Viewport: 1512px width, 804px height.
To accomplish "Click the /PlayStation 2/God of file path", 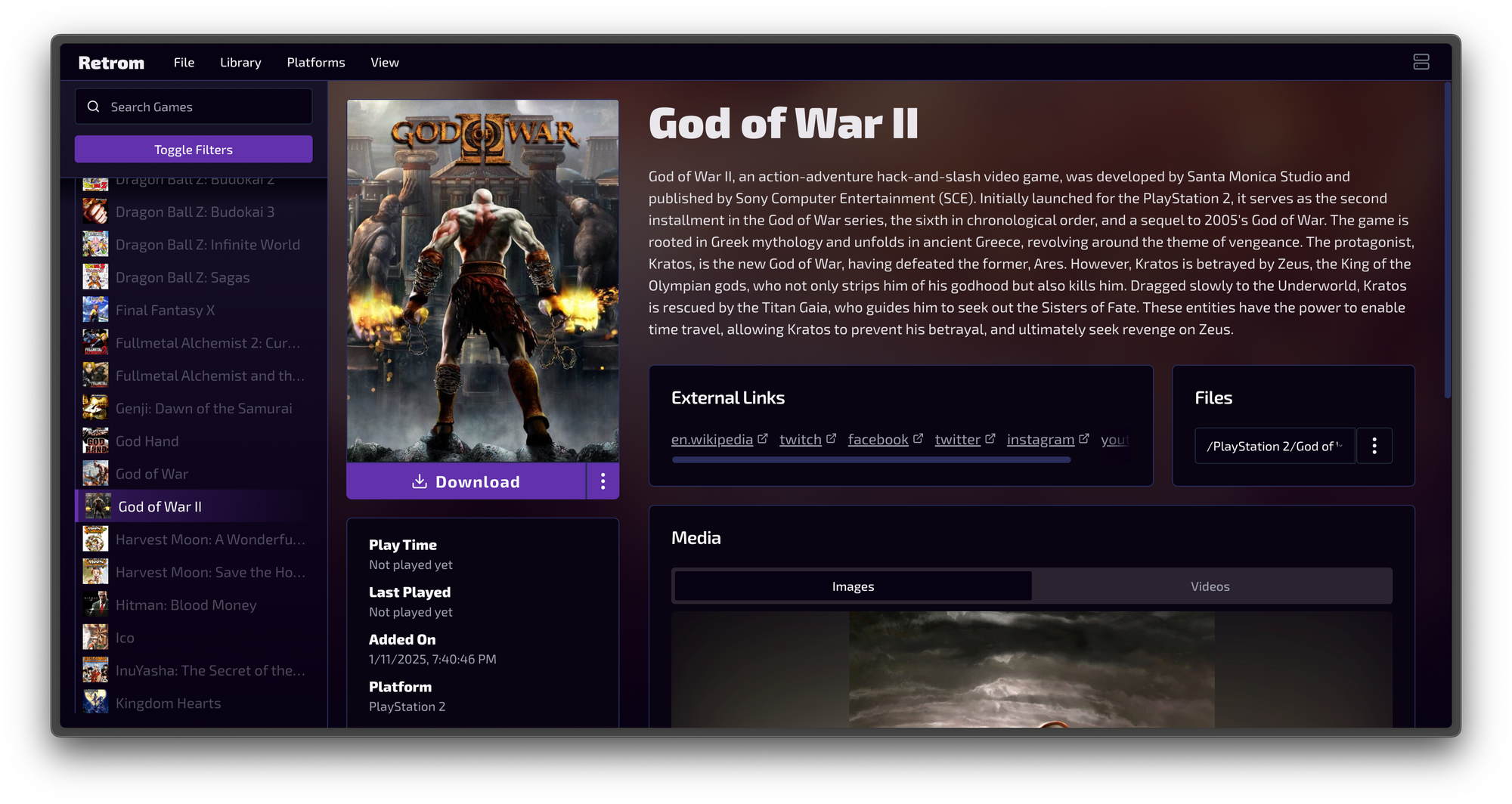I will (1275, 446).
